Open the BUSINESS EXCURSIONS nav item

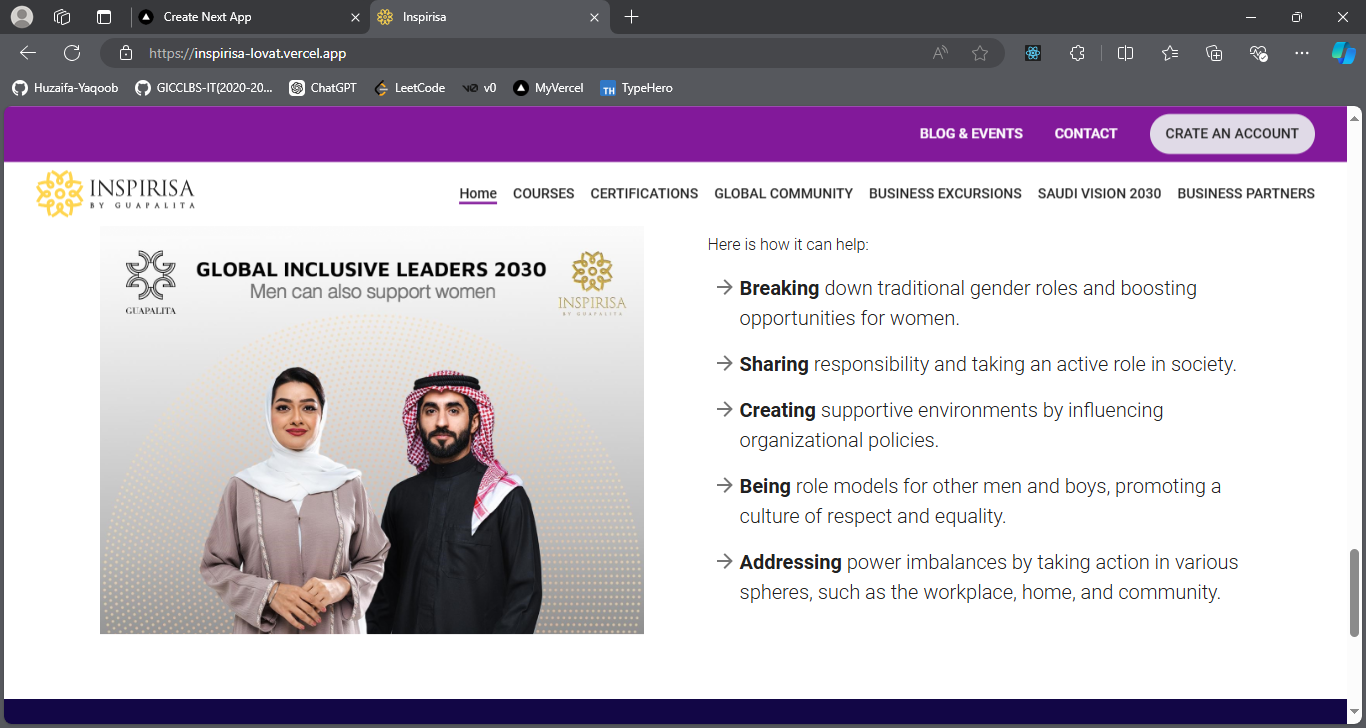pyautogui.click(x=945, y=194)
